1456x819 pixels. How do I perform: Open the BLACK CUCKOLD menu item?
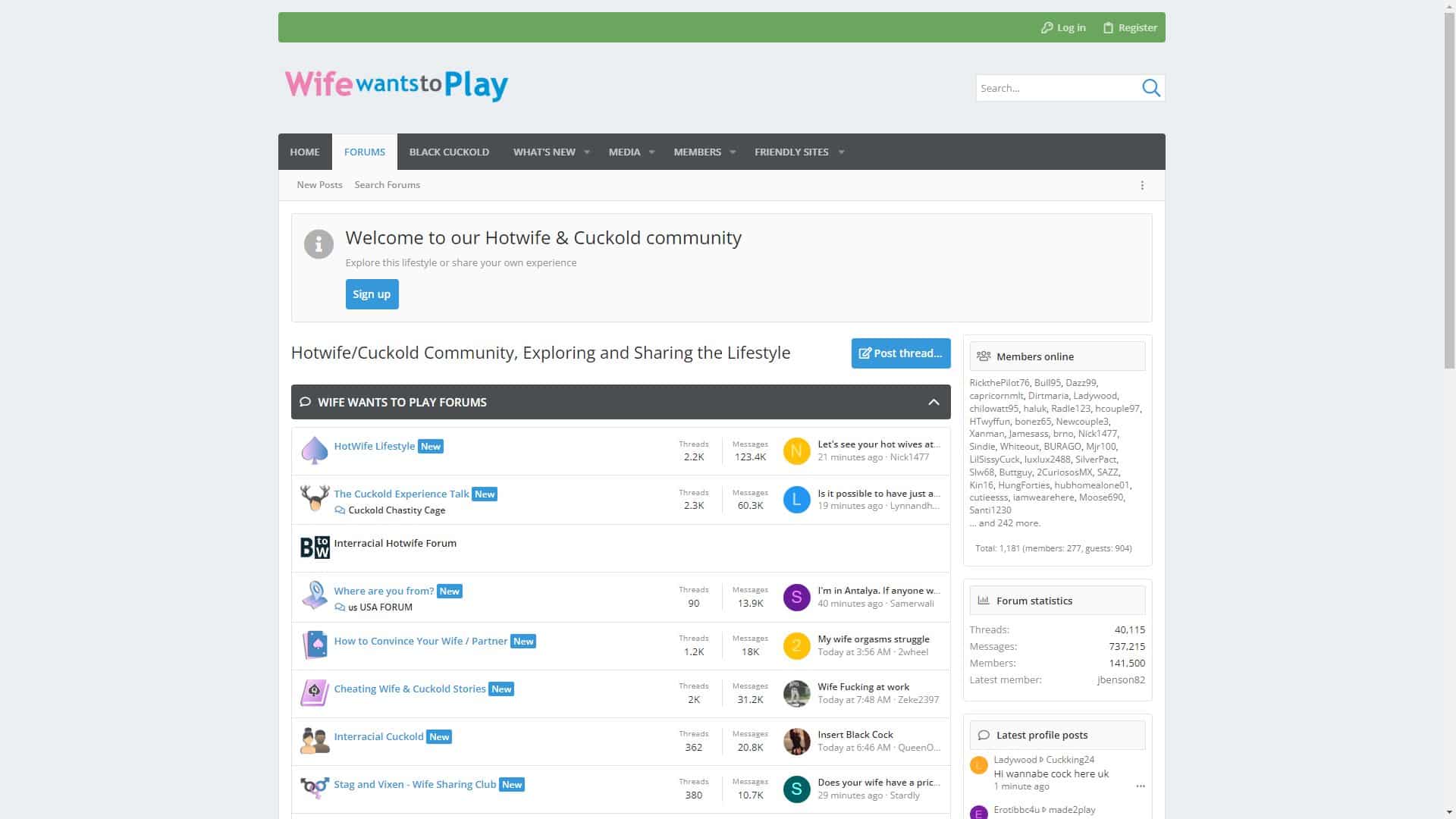pyautogui.click(x=449, y=152)
